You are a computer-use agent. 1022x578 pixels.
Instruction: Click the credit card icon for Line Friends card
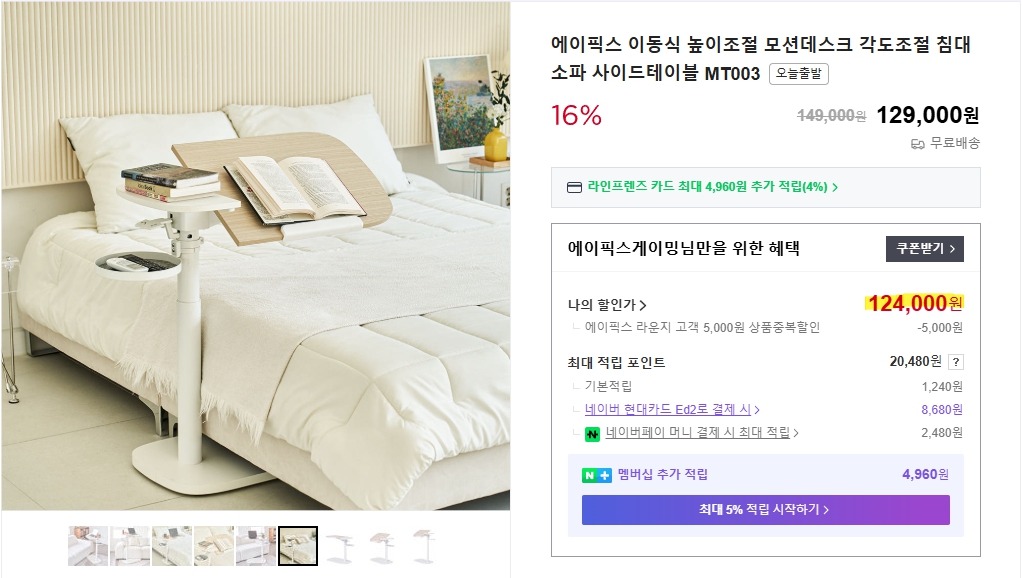574,187
